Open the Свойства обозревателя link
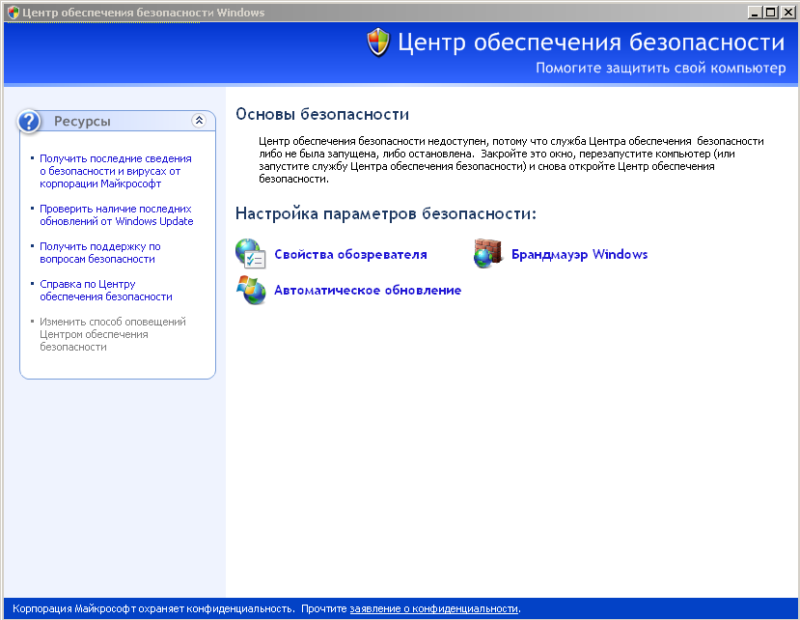Image resolution: width=800 pixels, height=620 pixels. pos(350,255)
